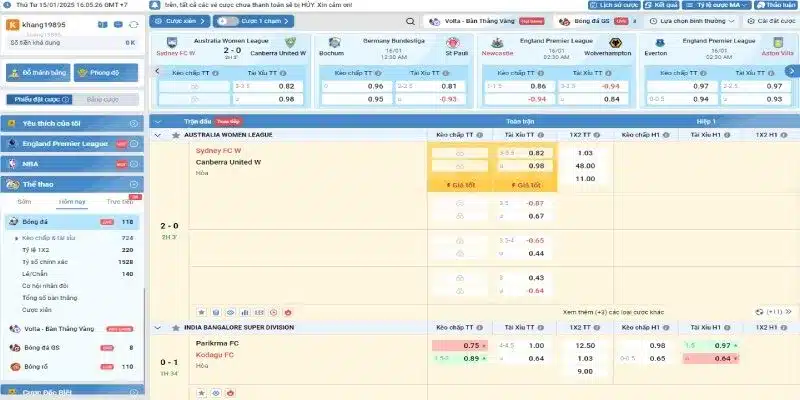800x400 pixels.
Task: Click the refresh balance icon beside khang19895
Action: pyautogui.click(x=132, y=24)
